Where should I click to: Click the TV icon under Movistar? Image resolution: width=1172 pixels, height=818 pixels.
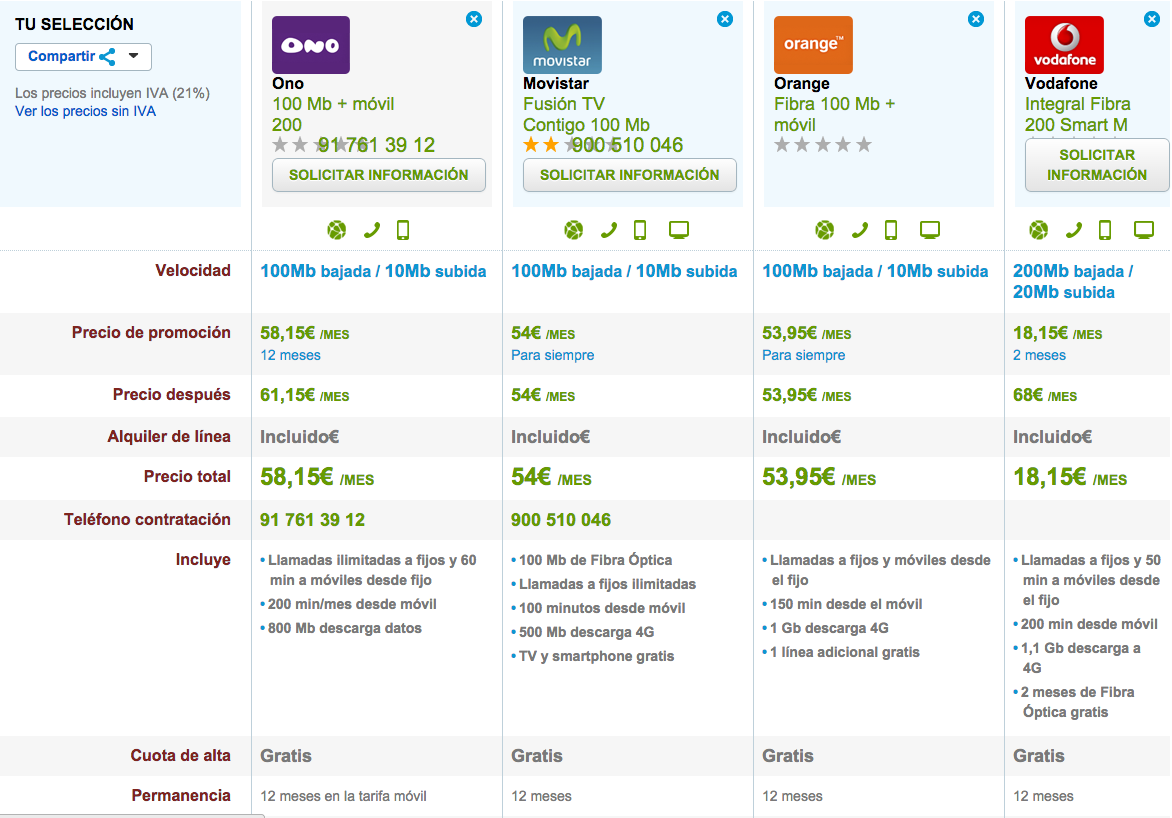pyautogui.click(x=679, y=230)
